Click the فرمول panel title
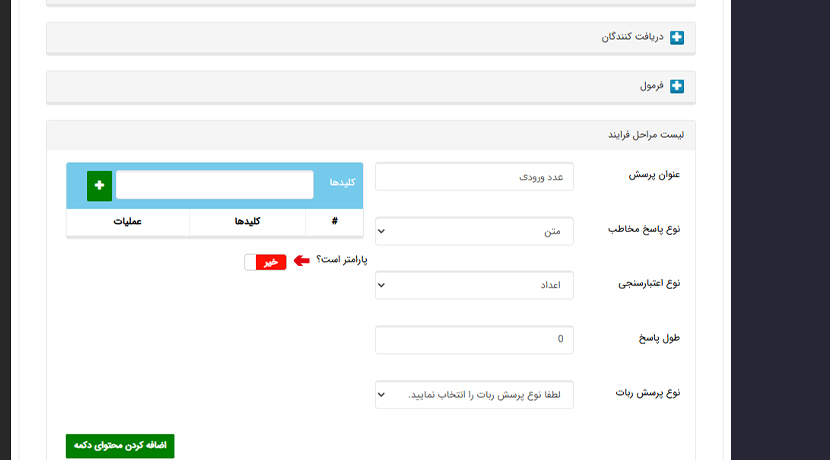830x460 pixels. (x=652, y=86)
